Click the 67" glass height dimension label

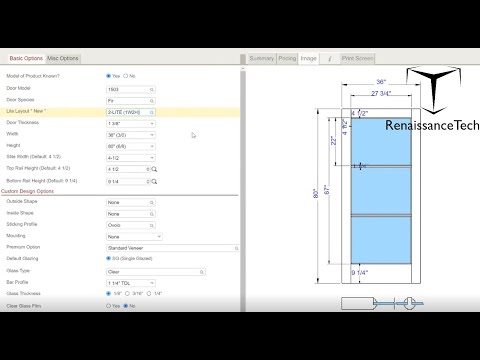point(327,190)
